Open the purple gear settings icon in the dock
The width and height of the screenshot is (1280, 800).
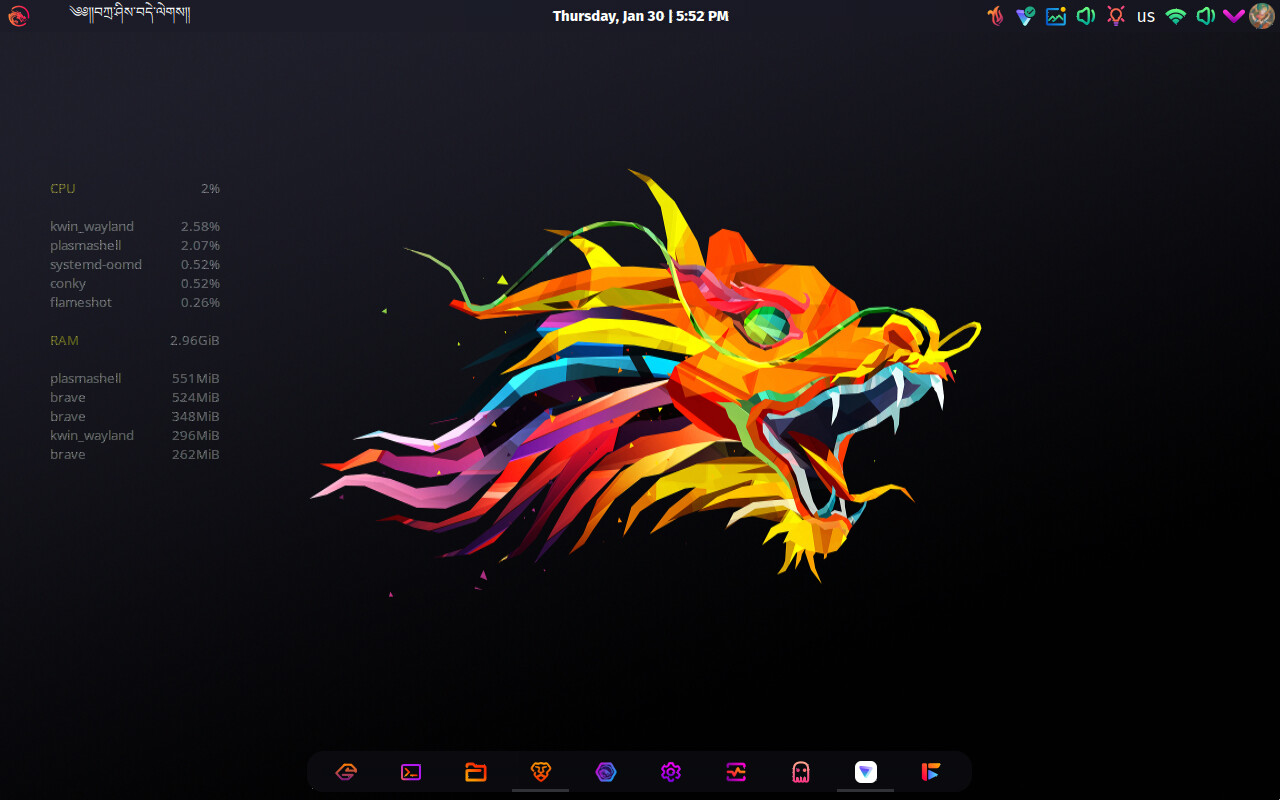tap(671, 772)
